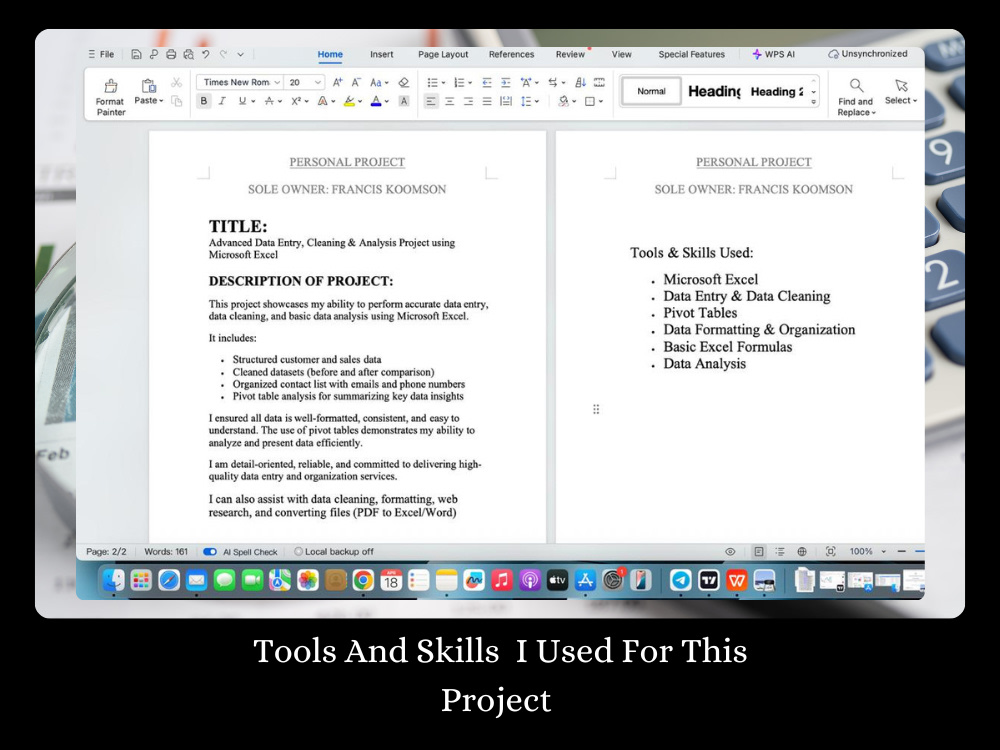The height and width of the screenshot is (750, 1000).
Task: Open the font name dropdown
Action: [277, 82]
